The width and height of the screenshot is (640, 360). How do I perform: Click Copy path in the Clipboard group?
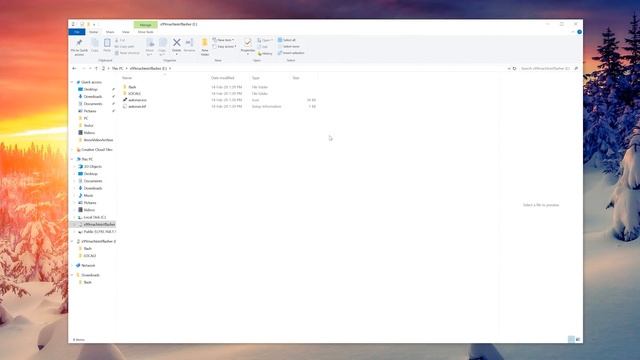[124, 47]
